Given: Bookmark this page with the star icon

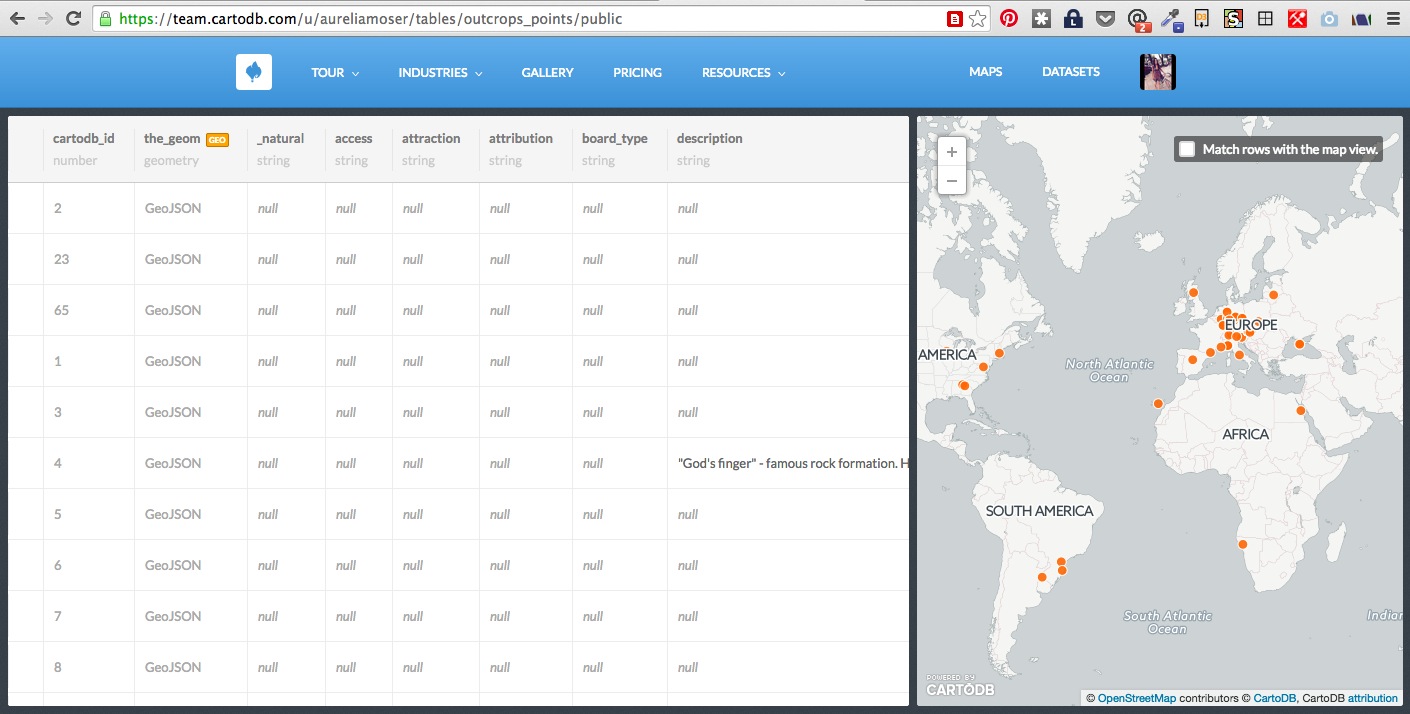Looking at the screenshot, I should 978,18.
